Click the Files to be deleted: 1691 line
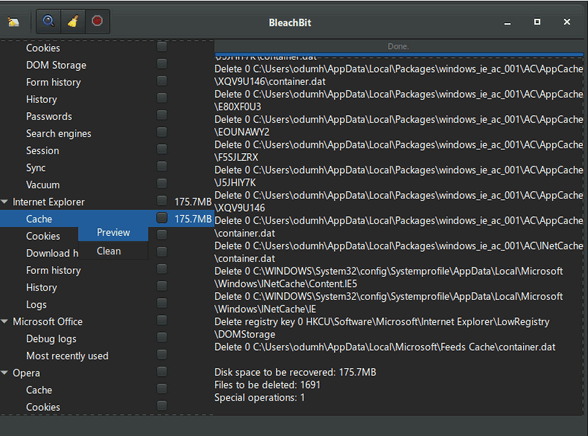588x436 pixels. (267, 385)
